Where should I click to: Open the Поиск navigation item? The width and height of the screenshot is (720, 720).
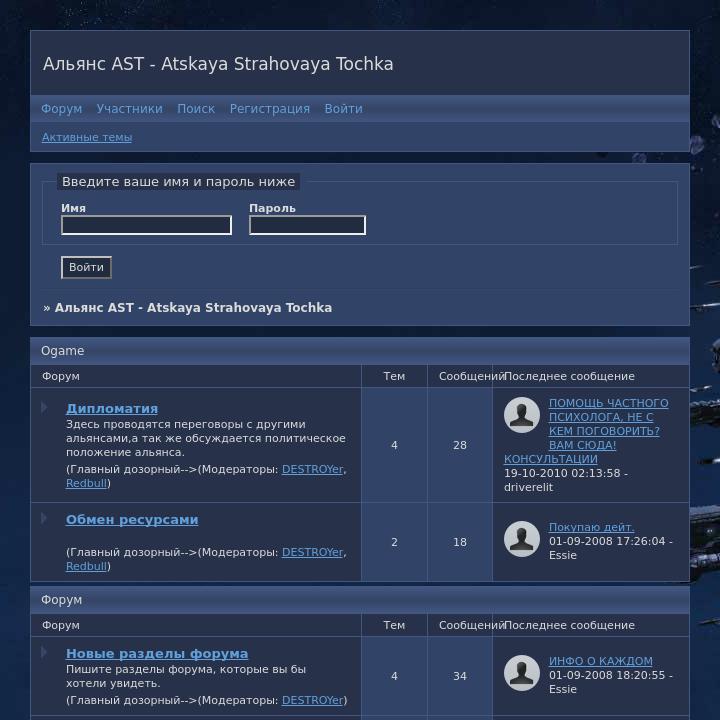pos(196,109)
